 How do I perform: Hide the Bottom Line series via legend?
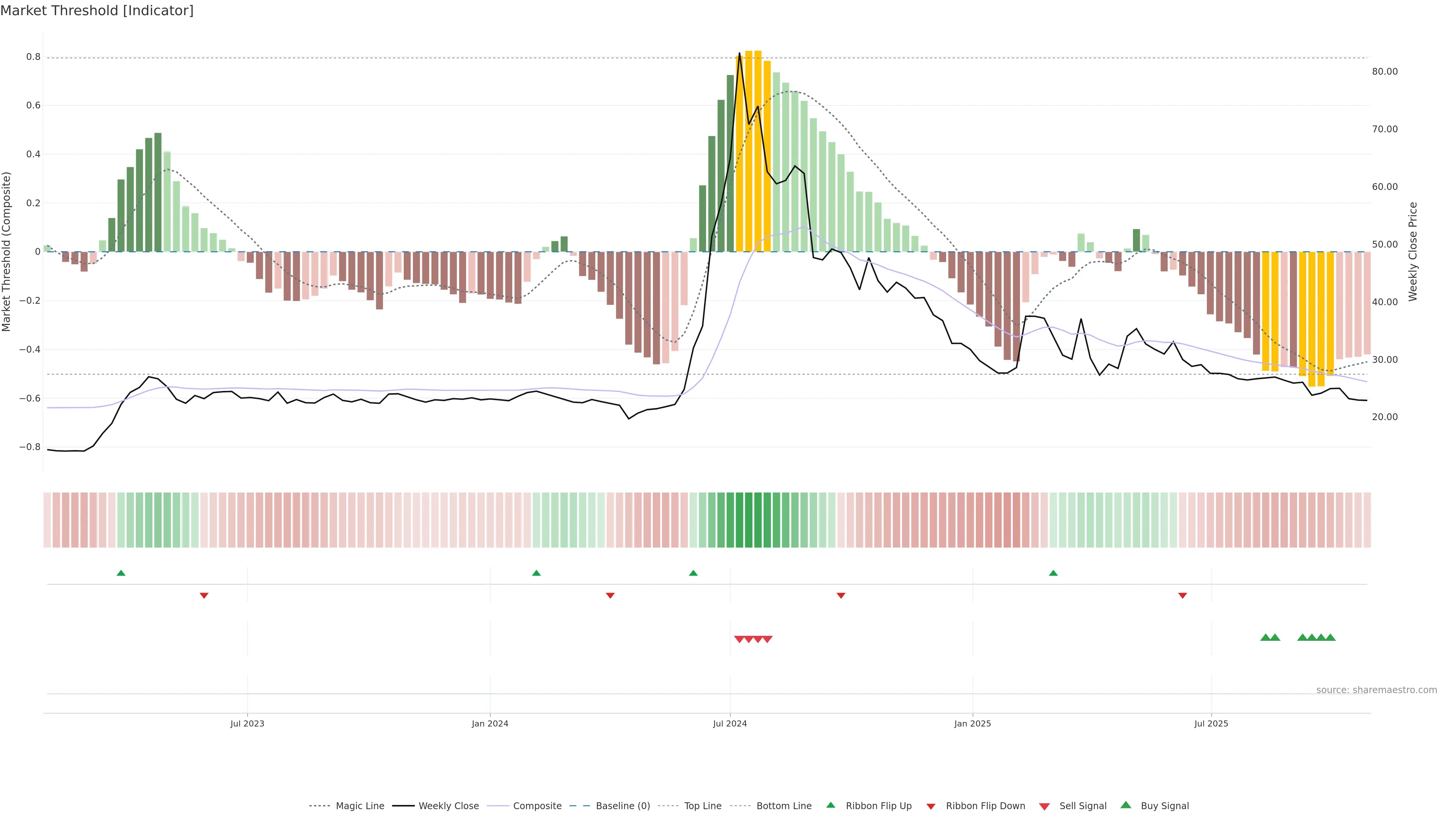click(783, 806)
